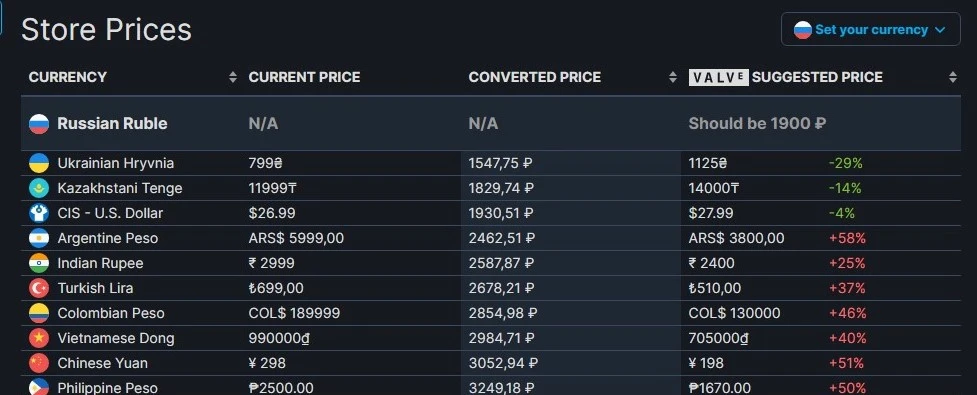Click the Should be 1900 ₽ text

(x=757, y=123)
